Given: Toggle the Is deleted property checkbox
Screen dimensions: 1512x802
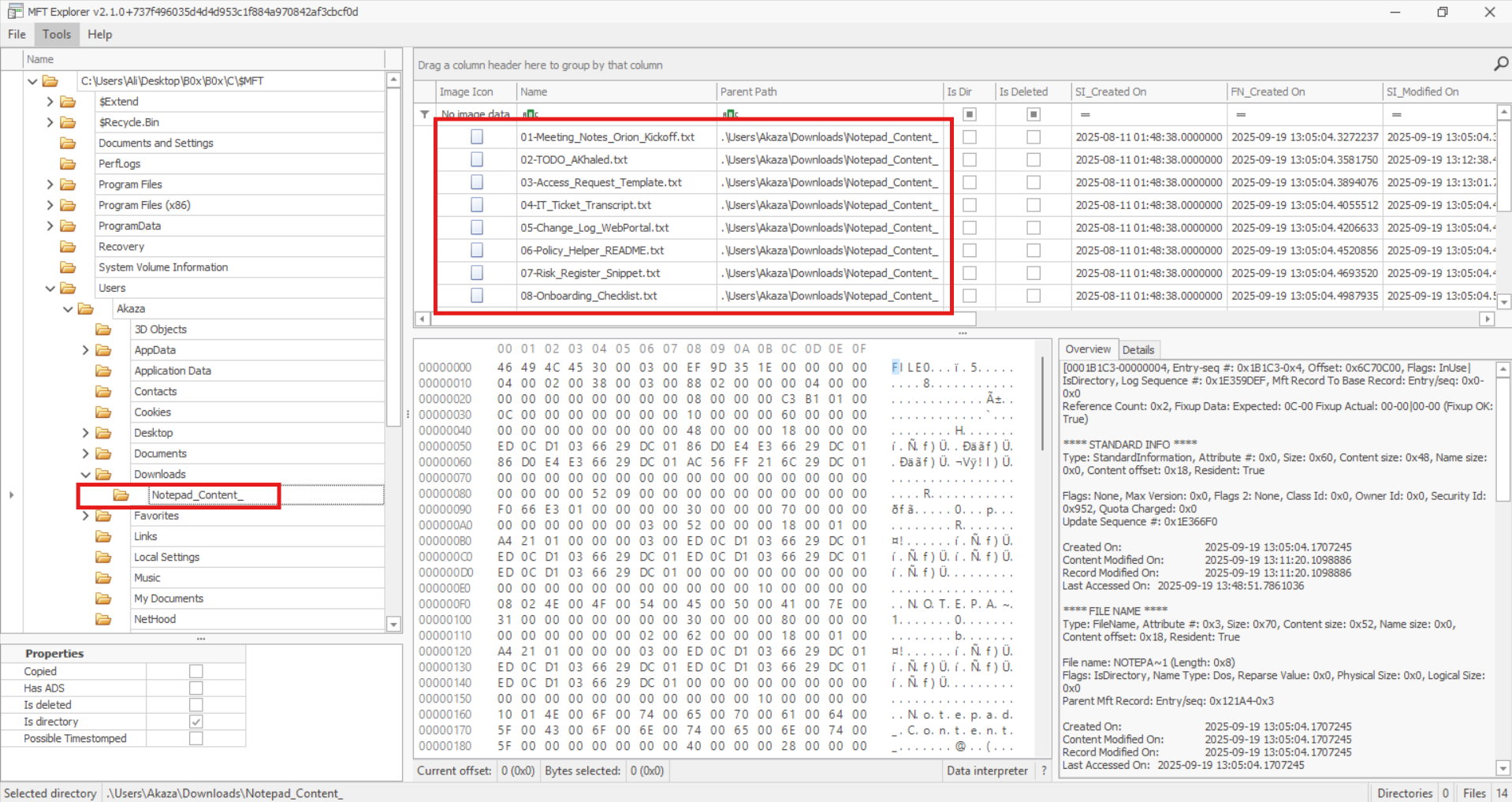Looking at the screenshot, I should click(x=196, y=705).
